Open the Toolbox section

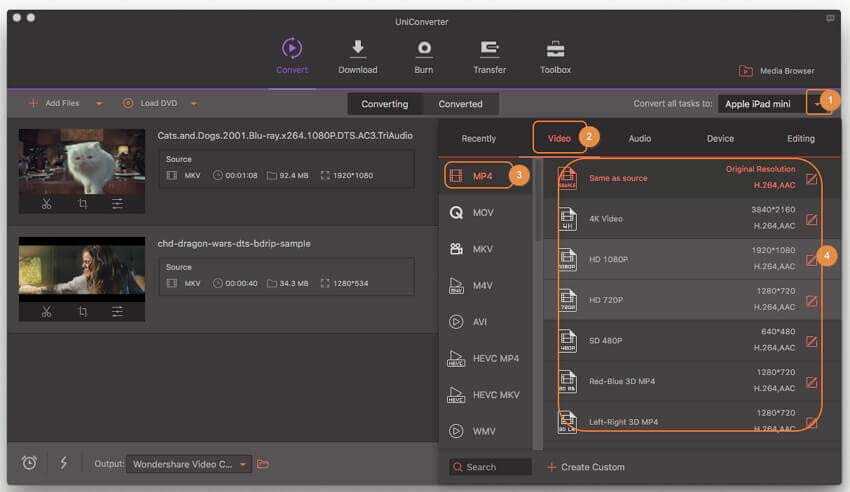[x=555, y=55]
